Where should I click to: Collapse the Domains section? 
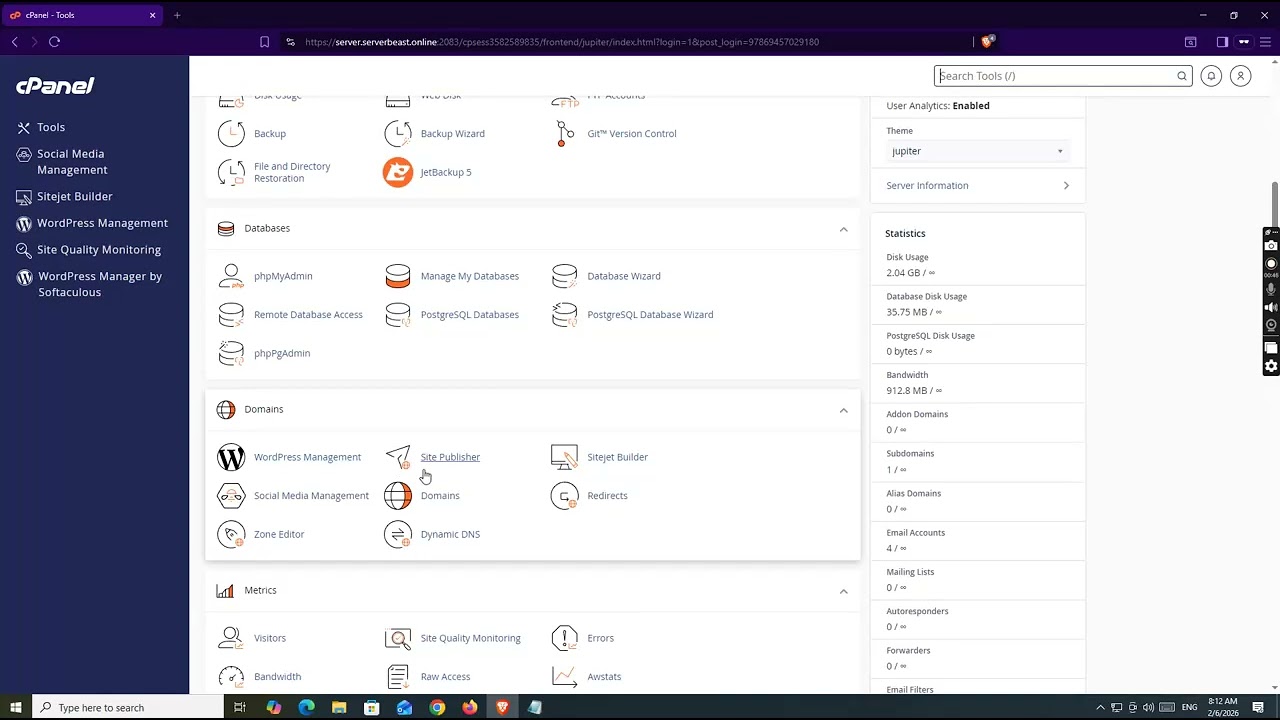(x=843, y=410)
